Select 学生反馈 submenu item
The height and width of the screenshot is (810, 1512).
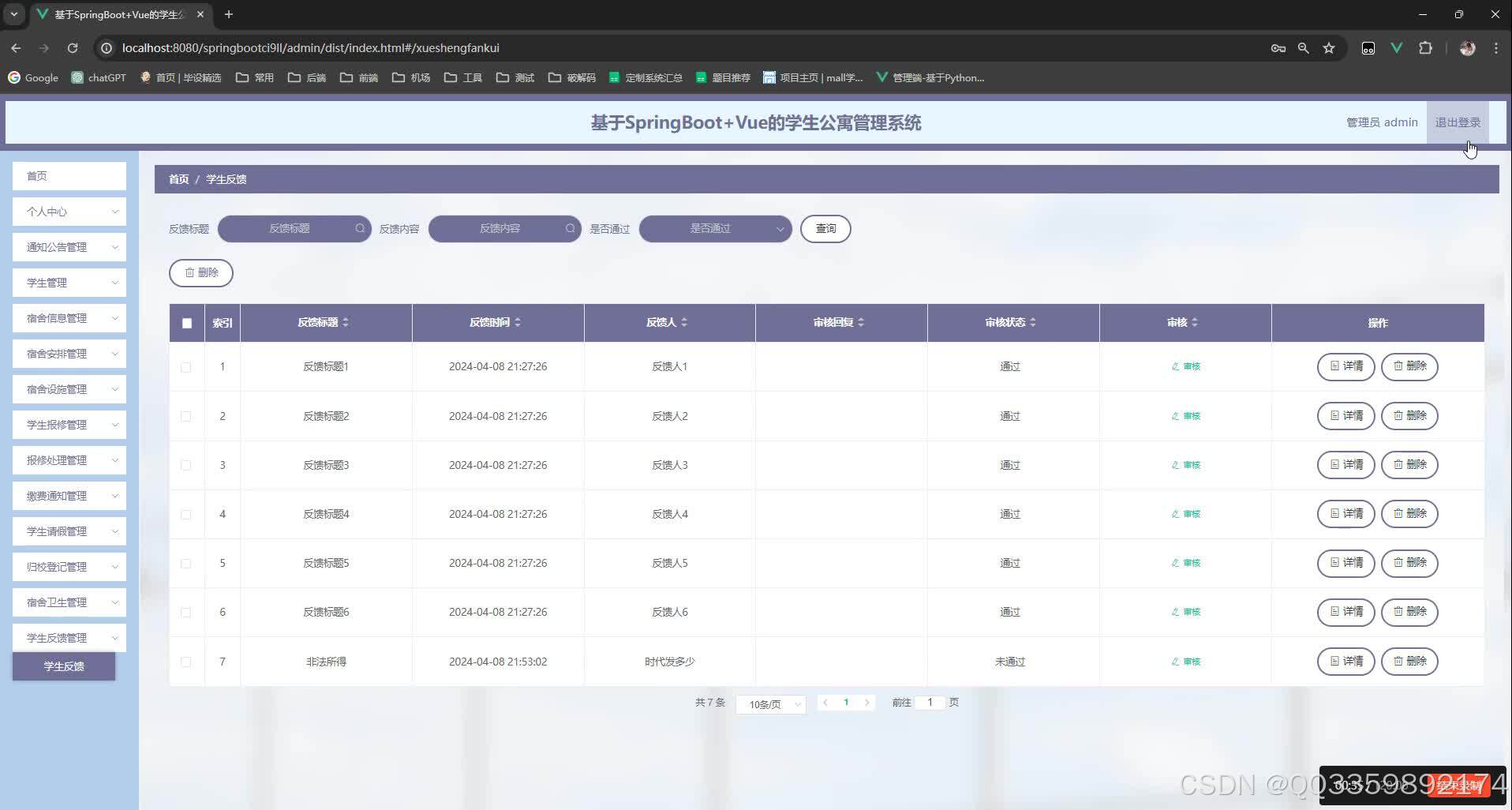(x=64, y=666)
